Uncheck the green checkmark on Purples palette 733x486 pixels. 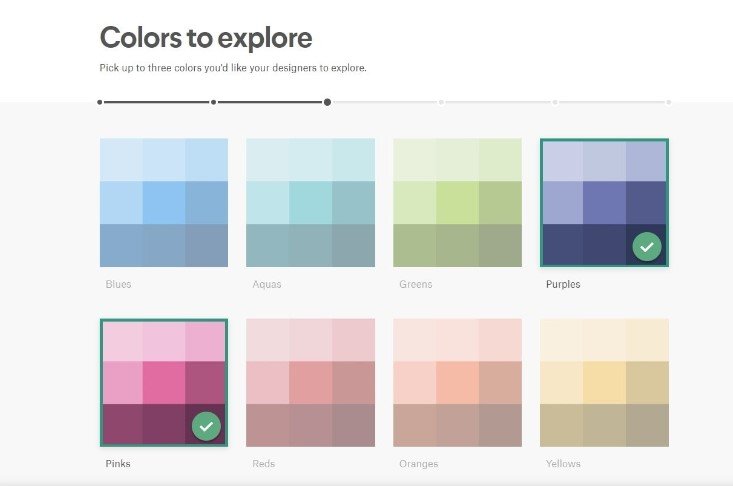click(x=646, y=246)
